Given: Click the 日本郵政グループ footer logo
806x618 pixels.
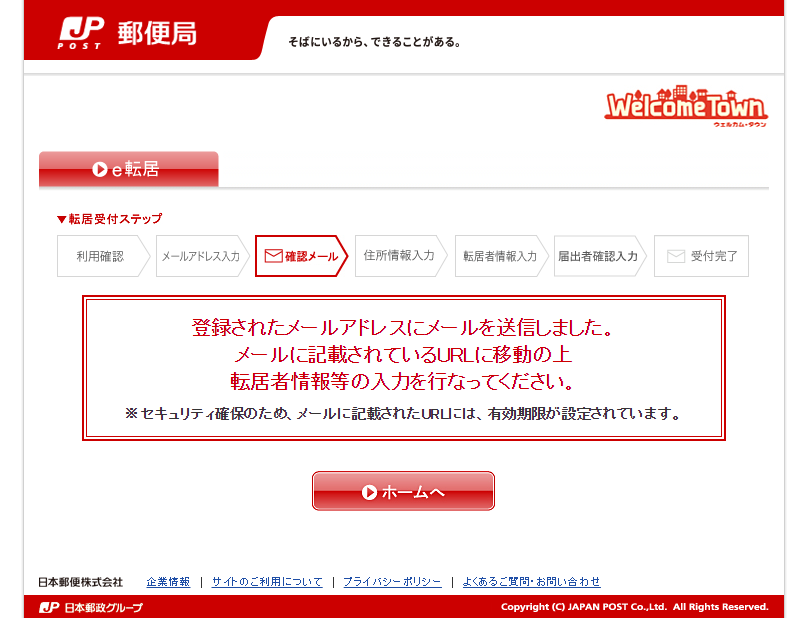Looking at the screenshot, I should click(91, 607).
